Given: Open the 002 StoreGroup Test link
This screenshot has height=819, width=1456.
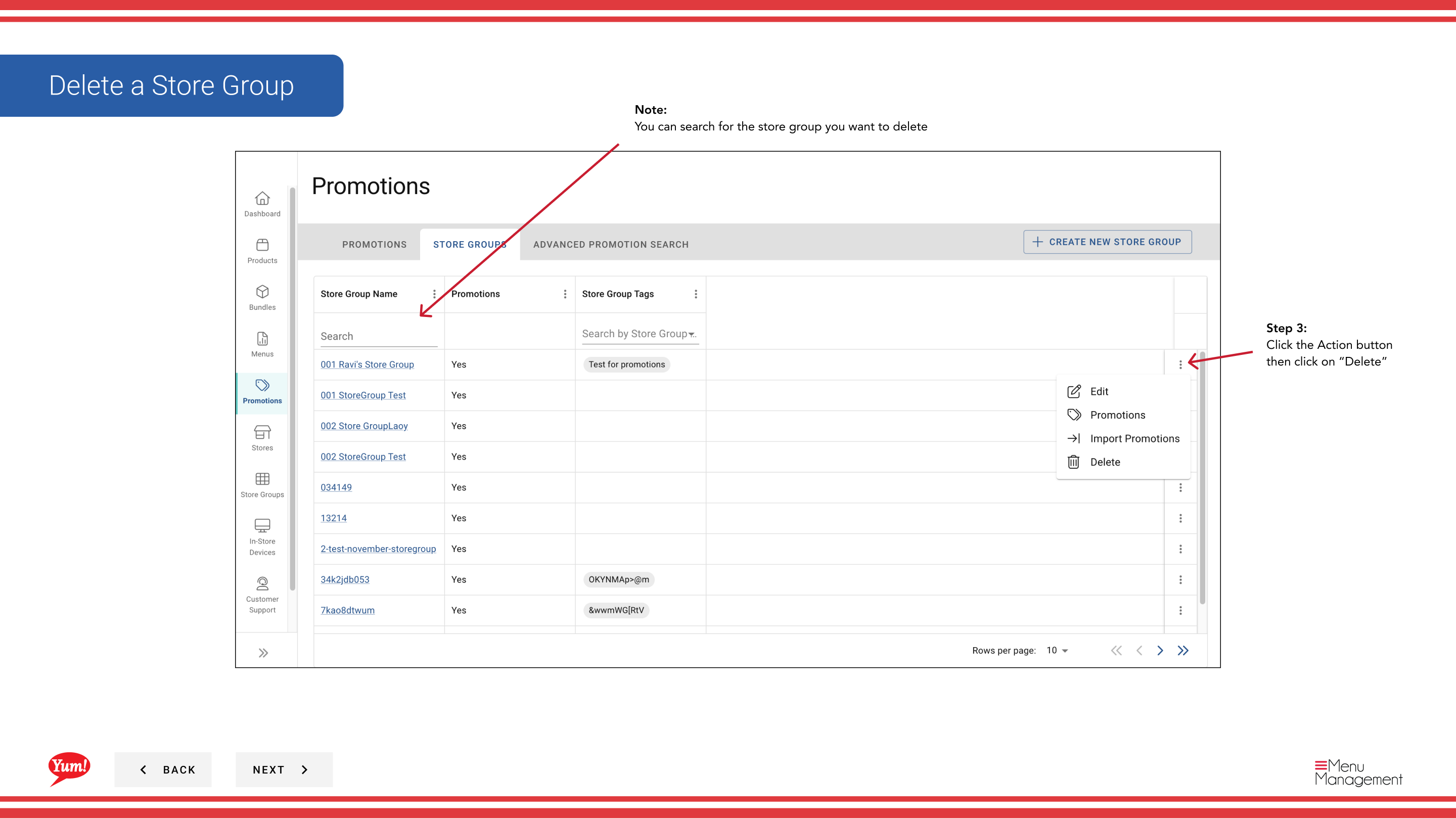Looking at the screenshot, I should tap(363, 457).
